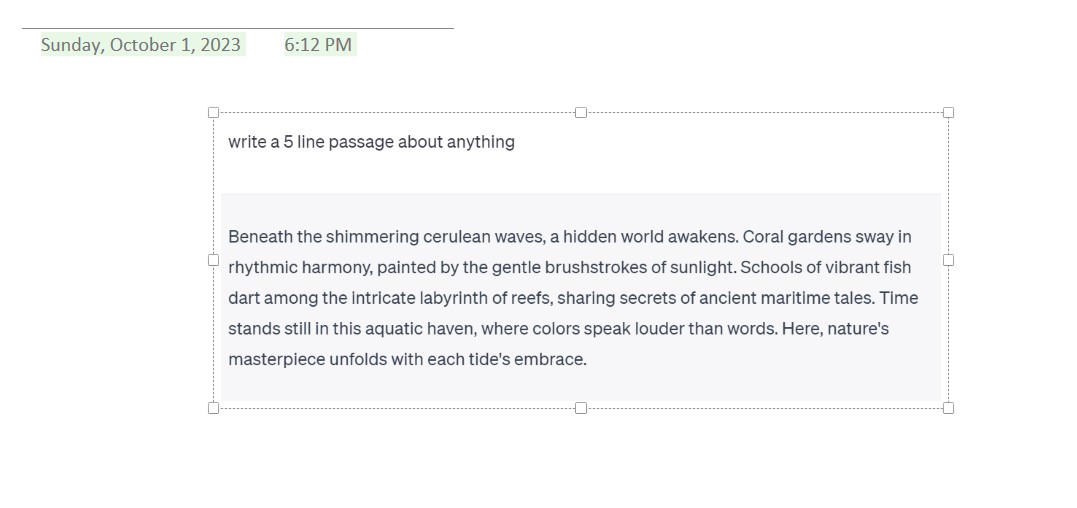Click the bottom-left resize handle of image
This screenshot has width=1077, height=508.
214,408
